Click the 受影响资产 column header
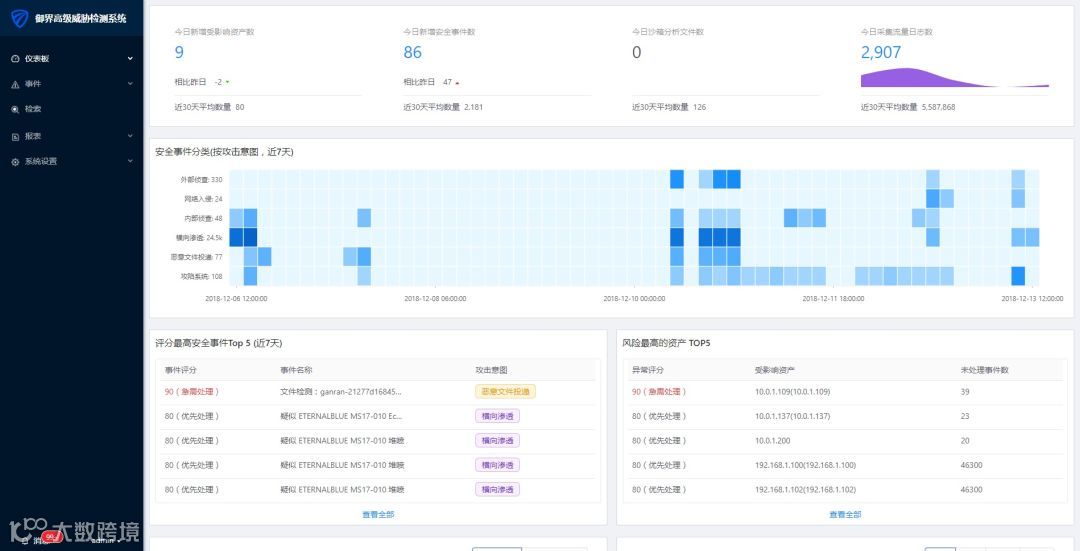Viewport: 1080px width, 551px height. (x=775, y=371)
